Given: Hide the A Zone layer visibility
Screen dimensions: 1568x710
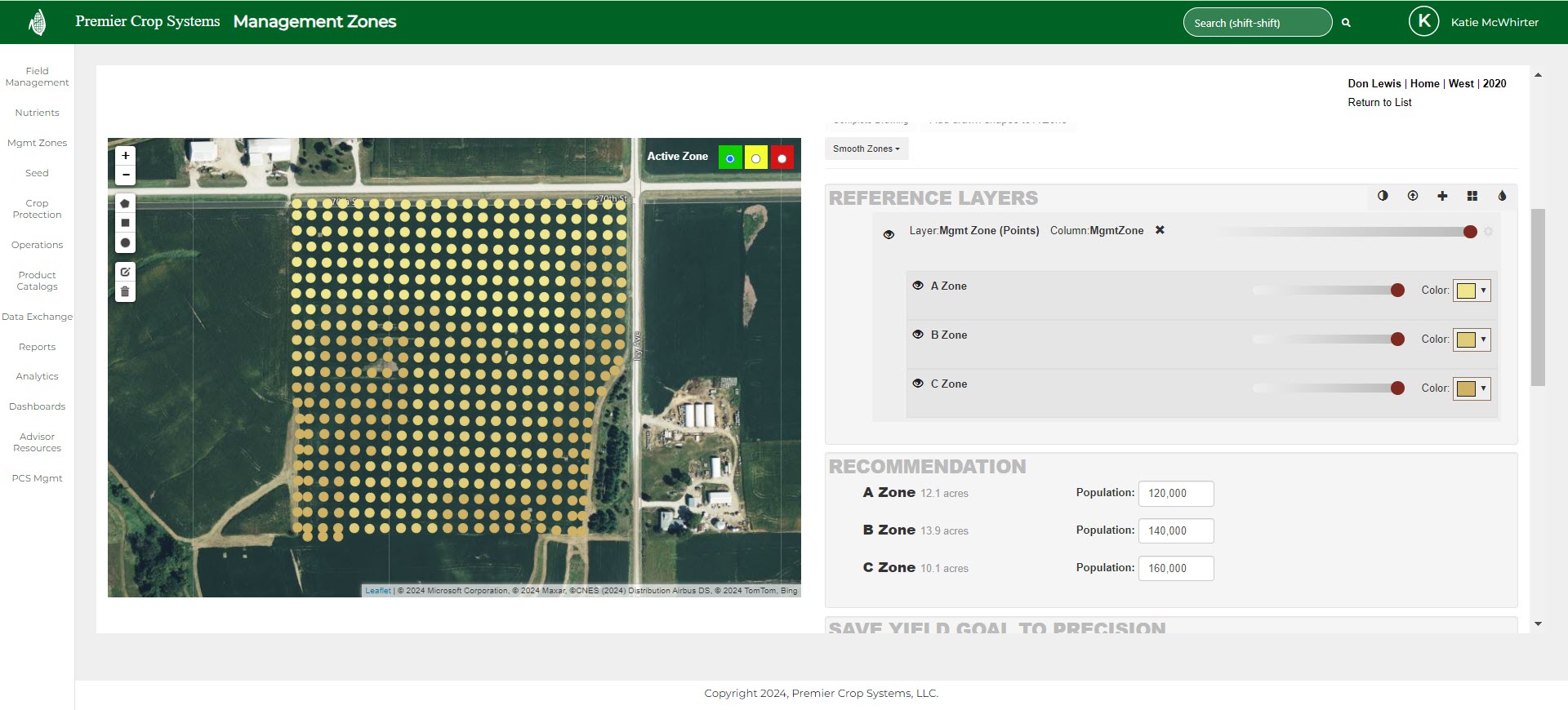Looking at the screenshot, I should [918, 286].
